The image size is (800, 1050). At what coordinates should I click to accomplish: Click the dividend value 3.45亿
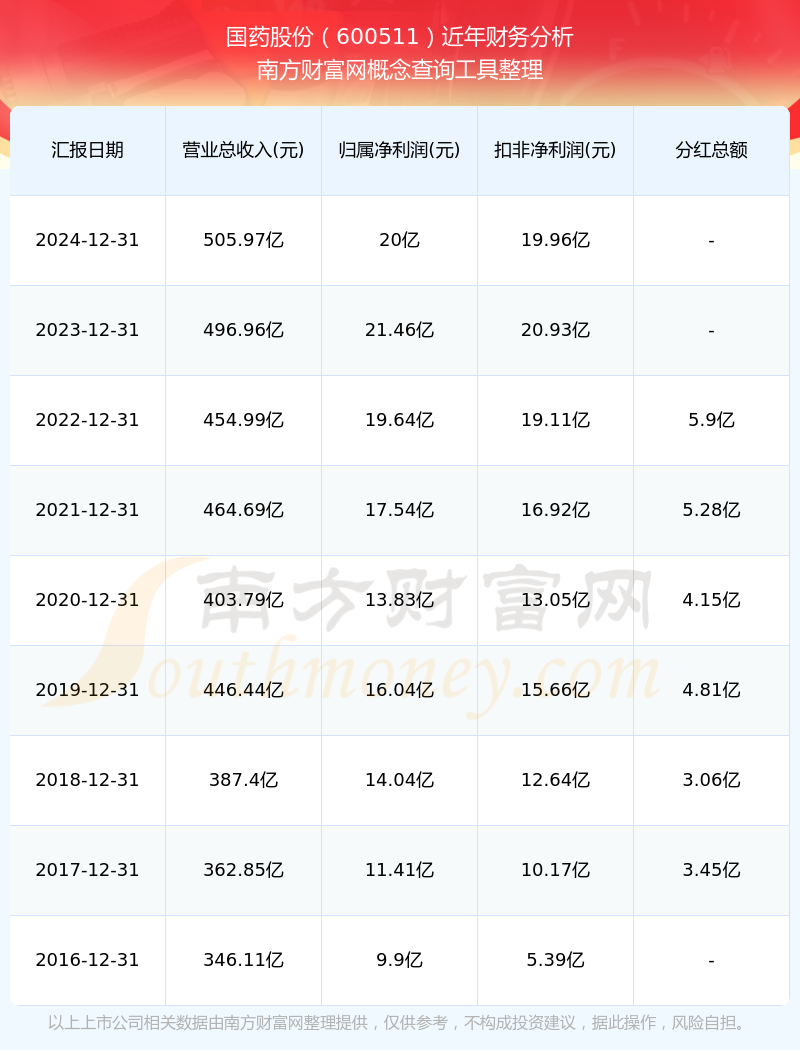[712, 870]
